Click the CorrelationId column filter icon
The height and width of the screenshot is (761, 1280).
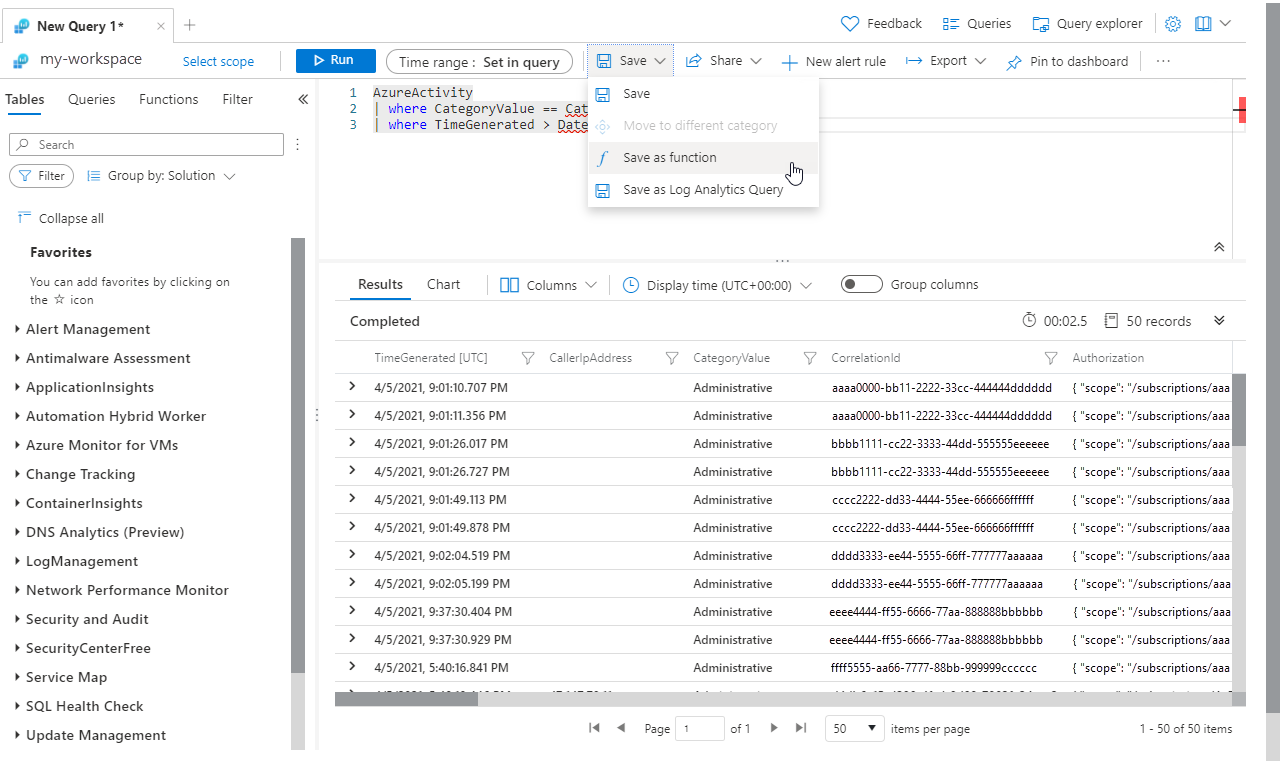1050,358
